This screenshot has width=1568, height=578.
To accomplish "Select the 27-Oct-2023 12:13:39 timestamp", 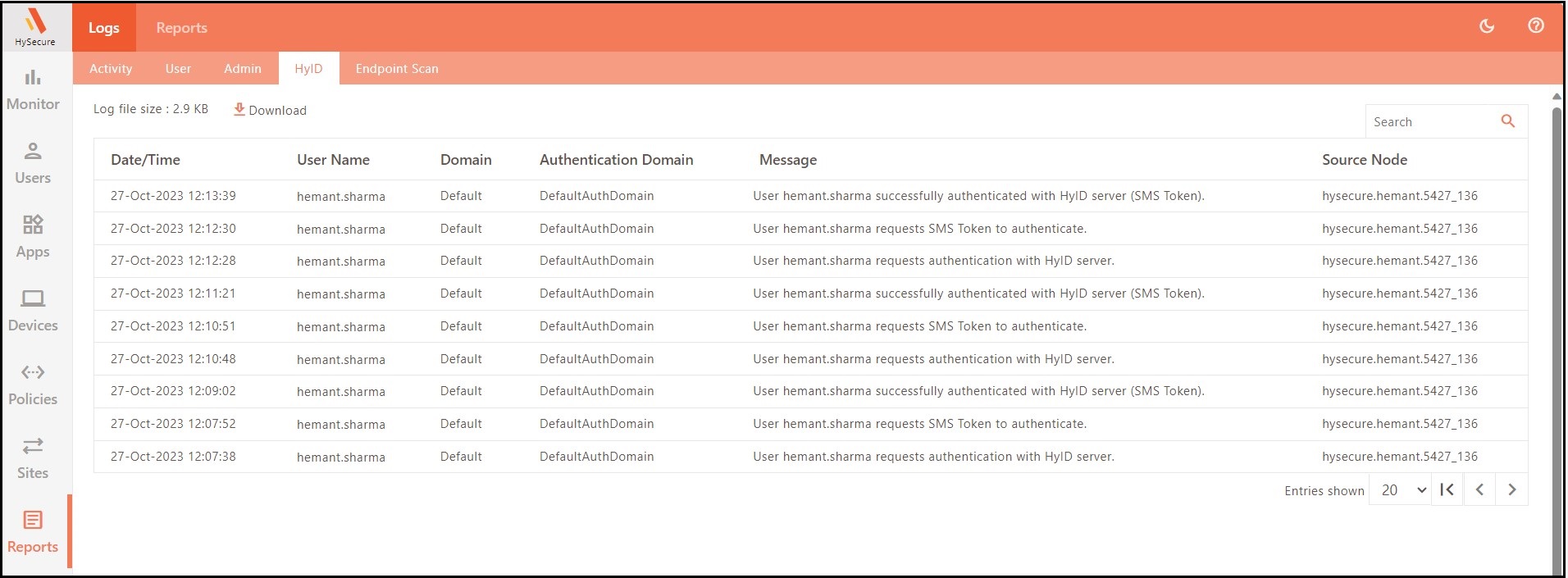I will [x=173, y=196].
